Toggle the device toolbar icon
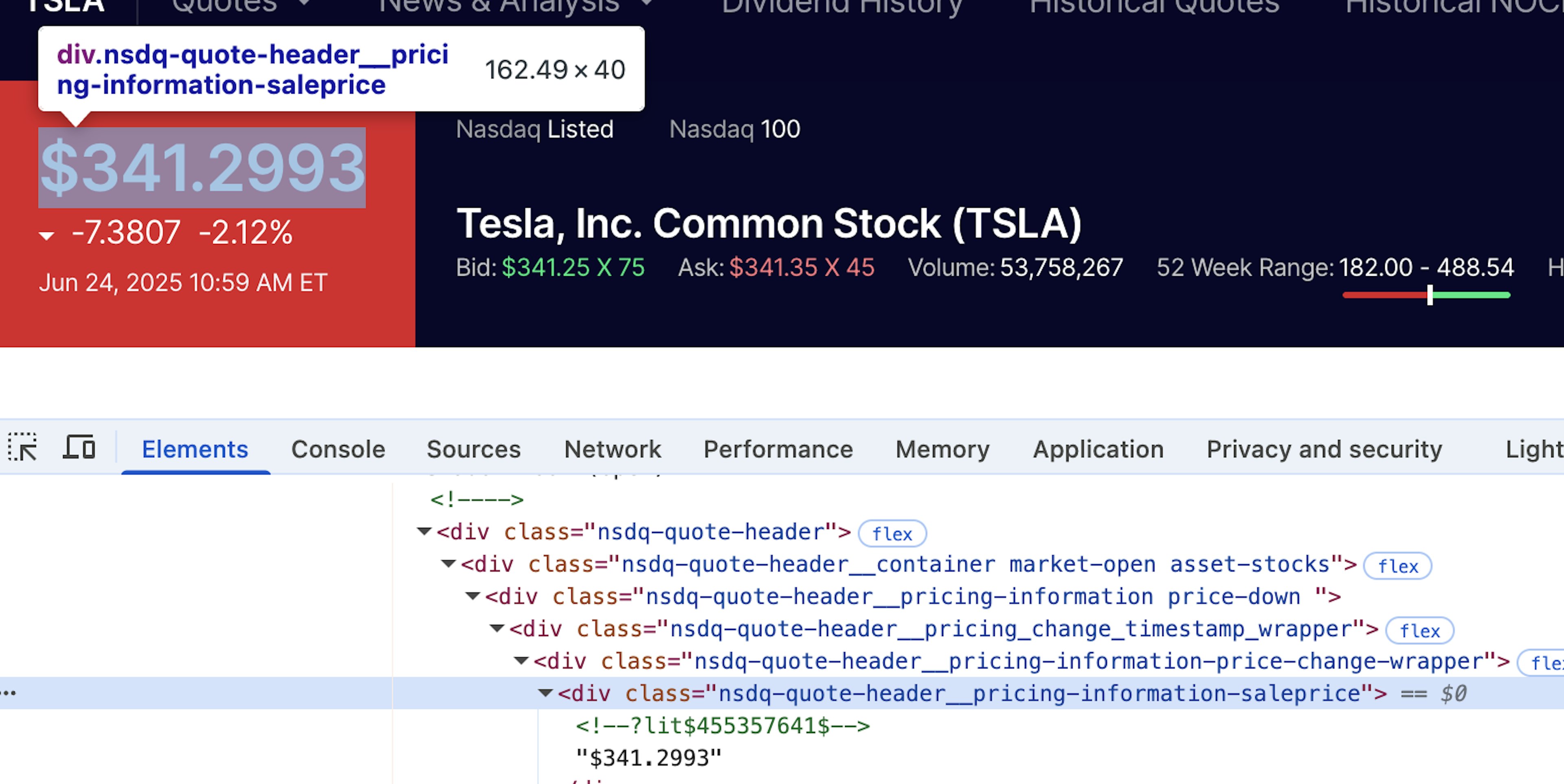1564x784 pixels. tap(79, 448)
